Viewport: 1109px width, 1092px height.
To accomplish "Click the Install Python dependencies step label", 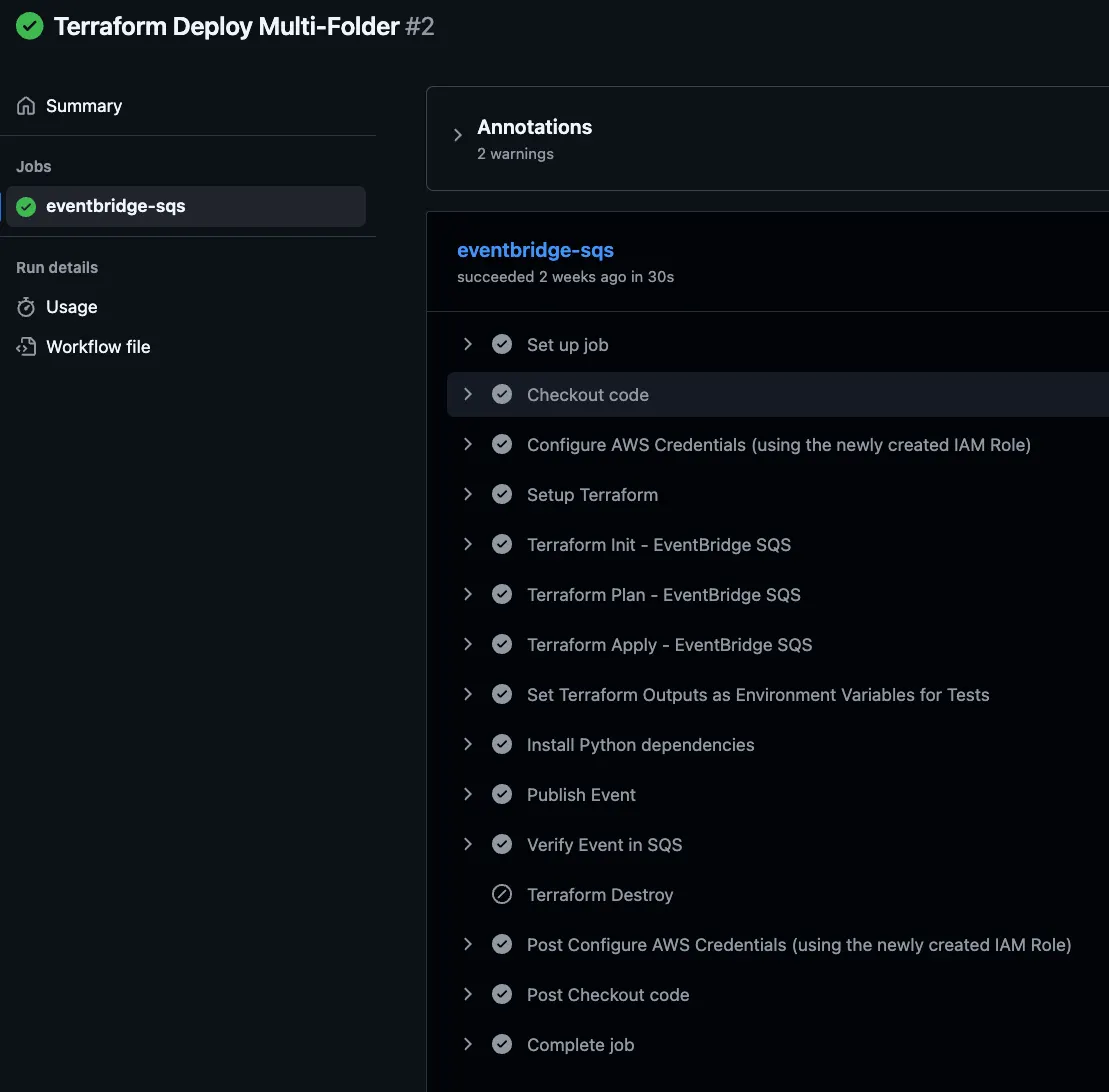I will point(640,745).
